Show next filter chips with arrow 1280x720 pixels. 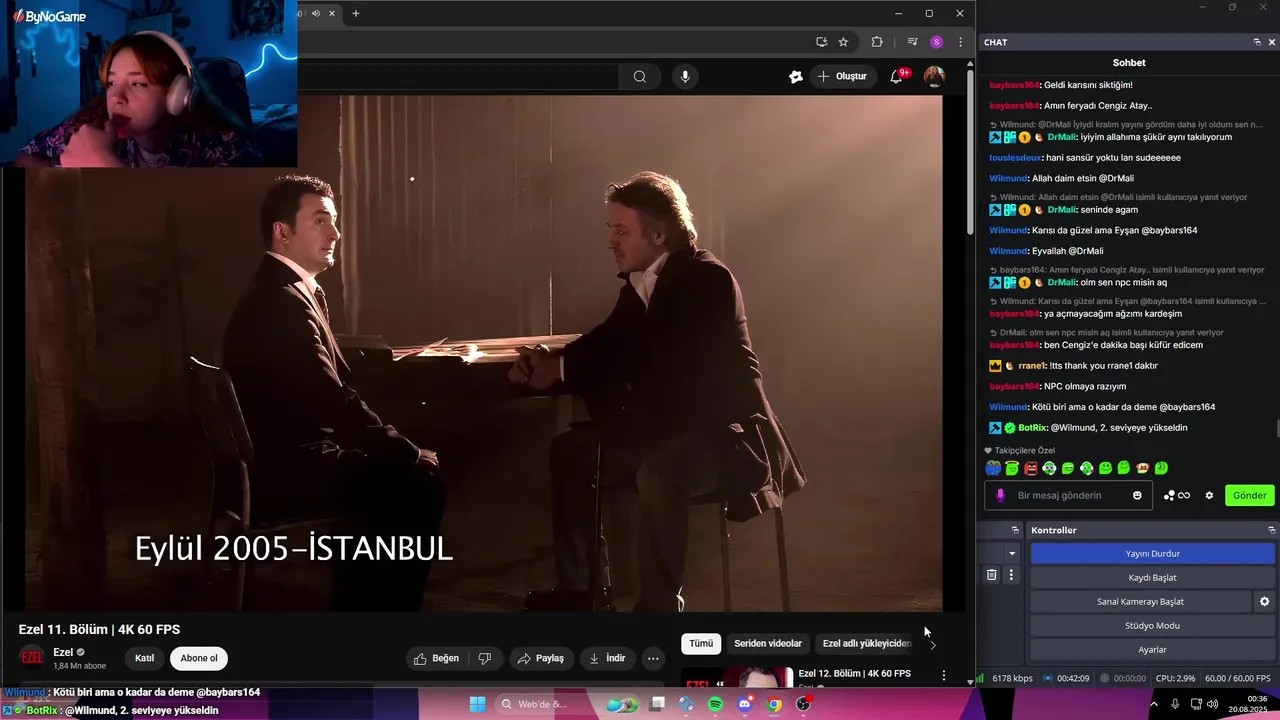[x=933, y=644]
